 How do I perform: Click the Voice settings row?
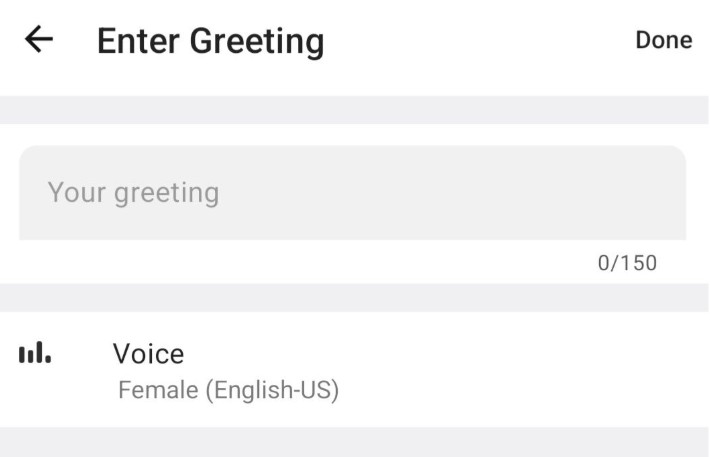pyautogui.click(x=355, y=369)
